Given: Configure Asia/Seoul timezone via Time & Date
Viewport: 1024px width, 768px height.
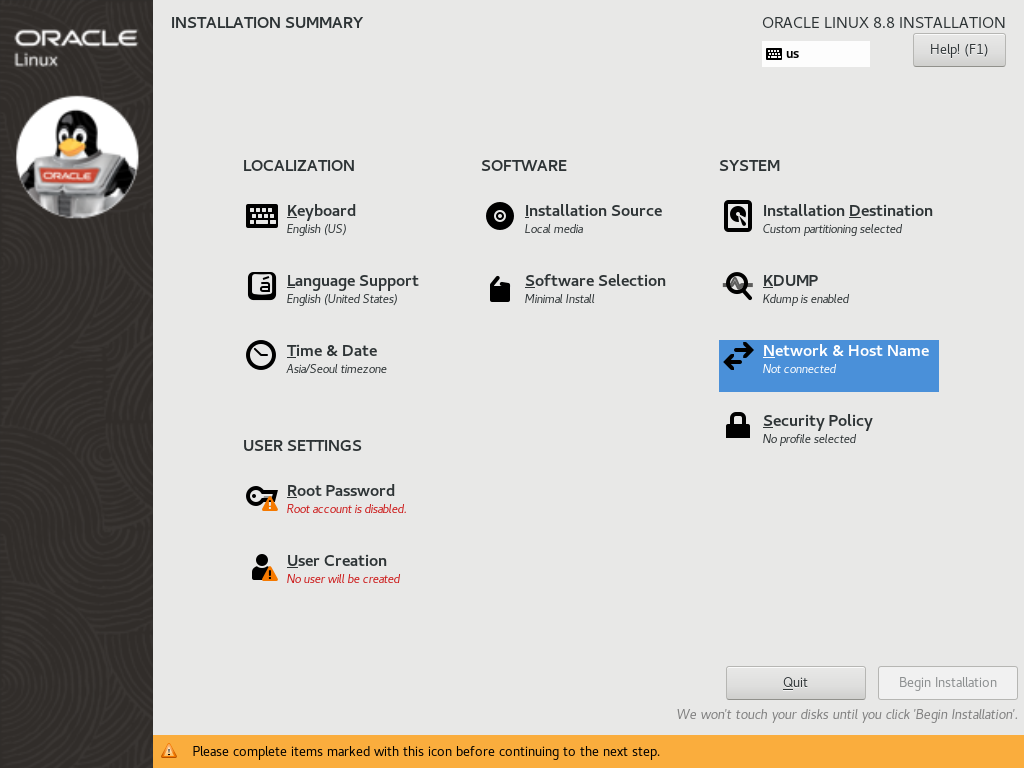Looking at the screenshot, I should coord(330,350).
